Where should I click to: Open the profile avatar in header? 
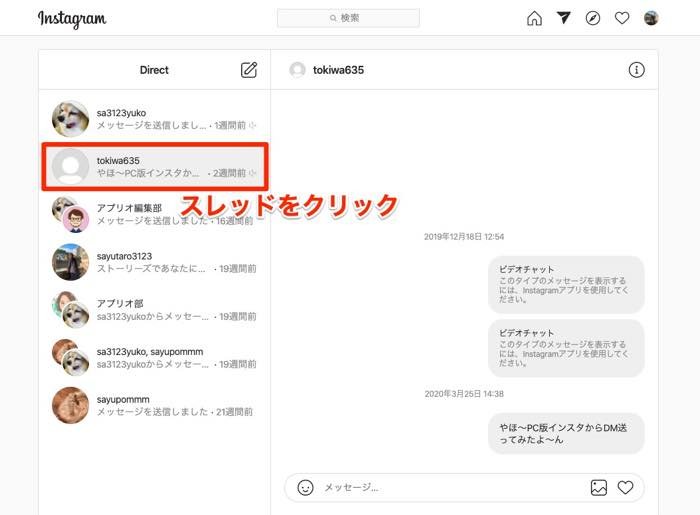tap(651, 18)
